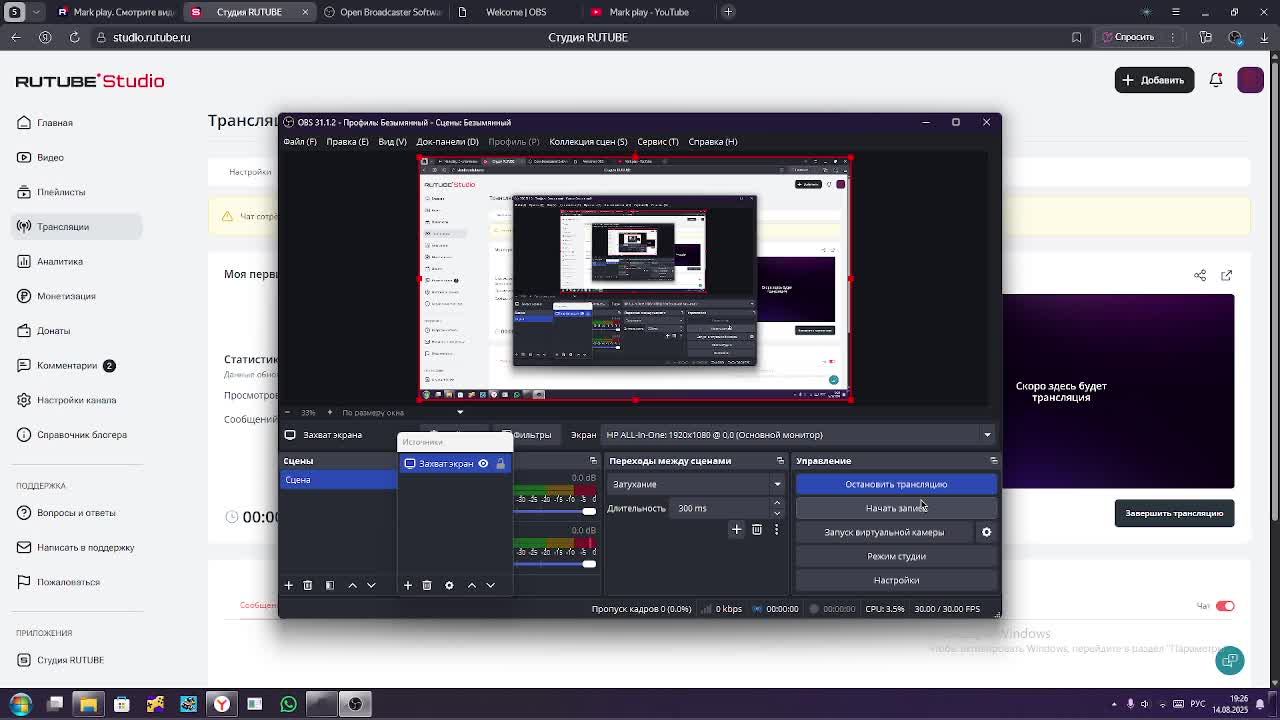This screenshot has height=720, width=1280.
Task: Remove the scene transition with the trash icon
Action: [757, 529]
